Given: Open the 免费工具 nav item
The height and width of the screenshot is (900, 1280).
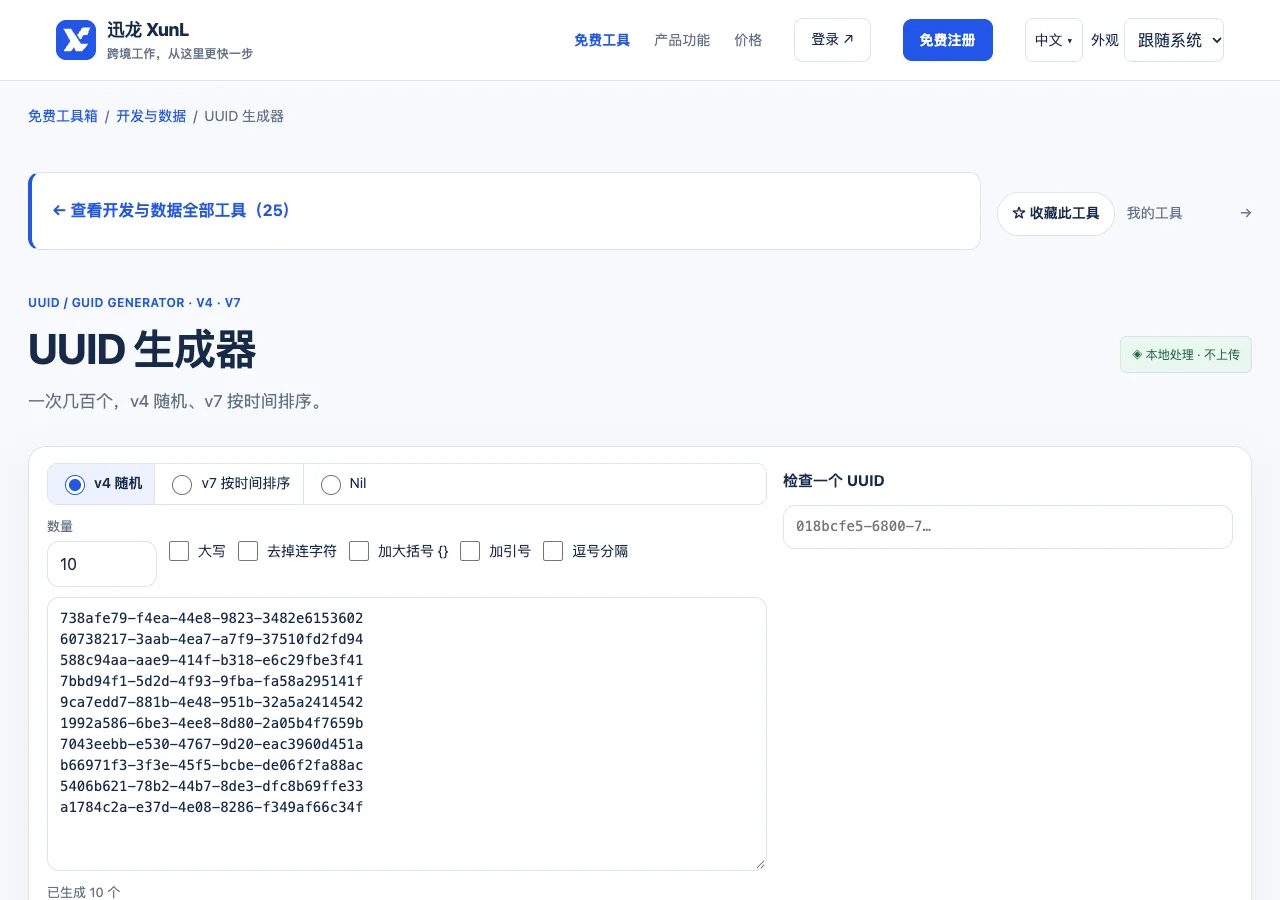Looking at the screenshot, I should (602, 40).
